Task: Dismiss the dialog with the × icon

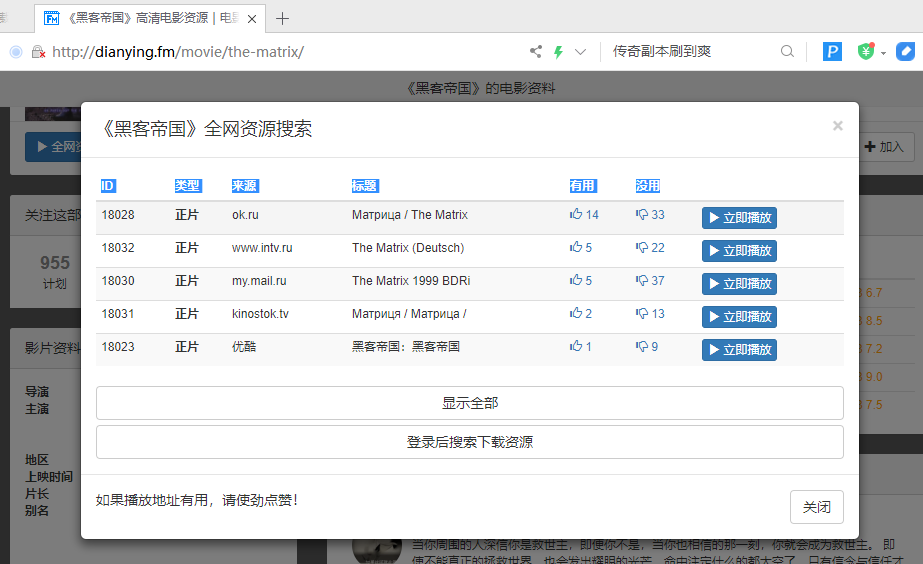Action: pyautogui.click(x=838, y=126)
